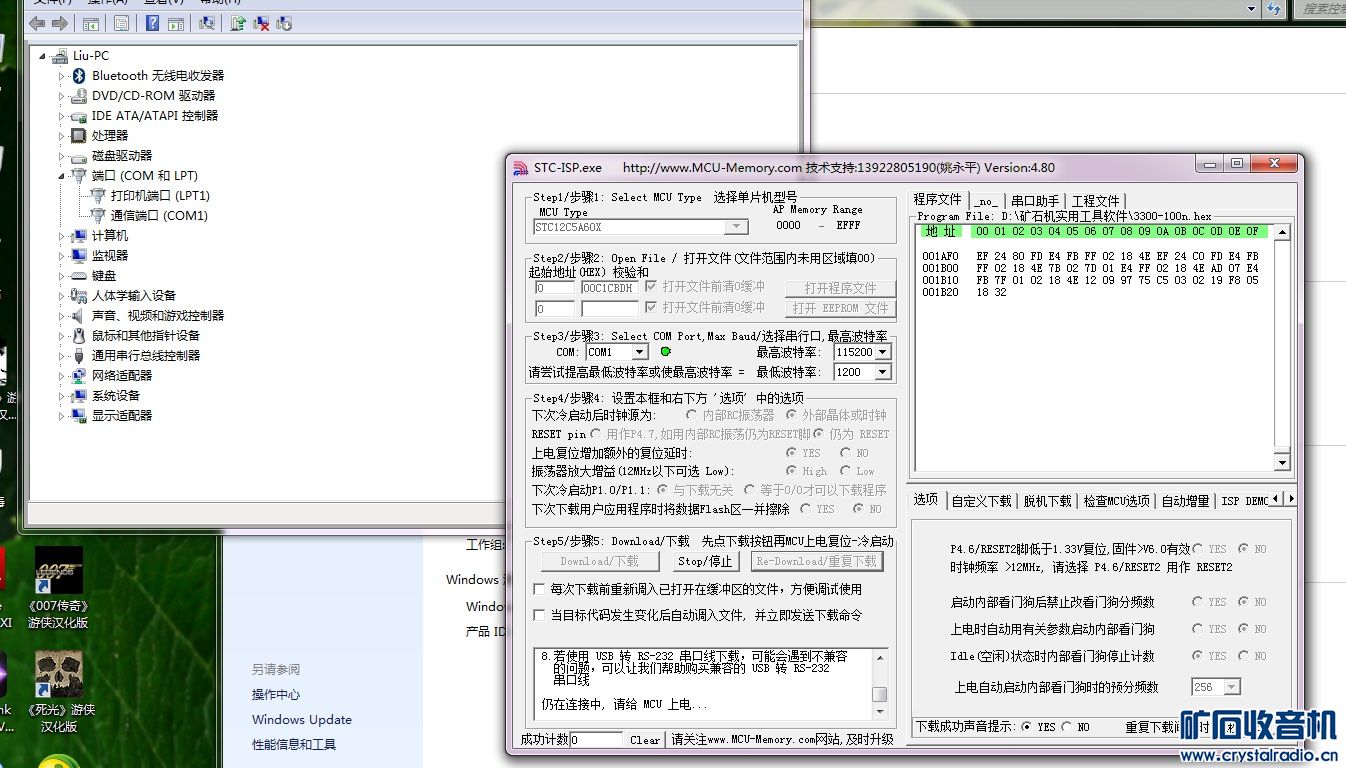Screen dimensions: 1346x768
Task: Toggle the console tree toolbar icon
Action: click(91, 23)
